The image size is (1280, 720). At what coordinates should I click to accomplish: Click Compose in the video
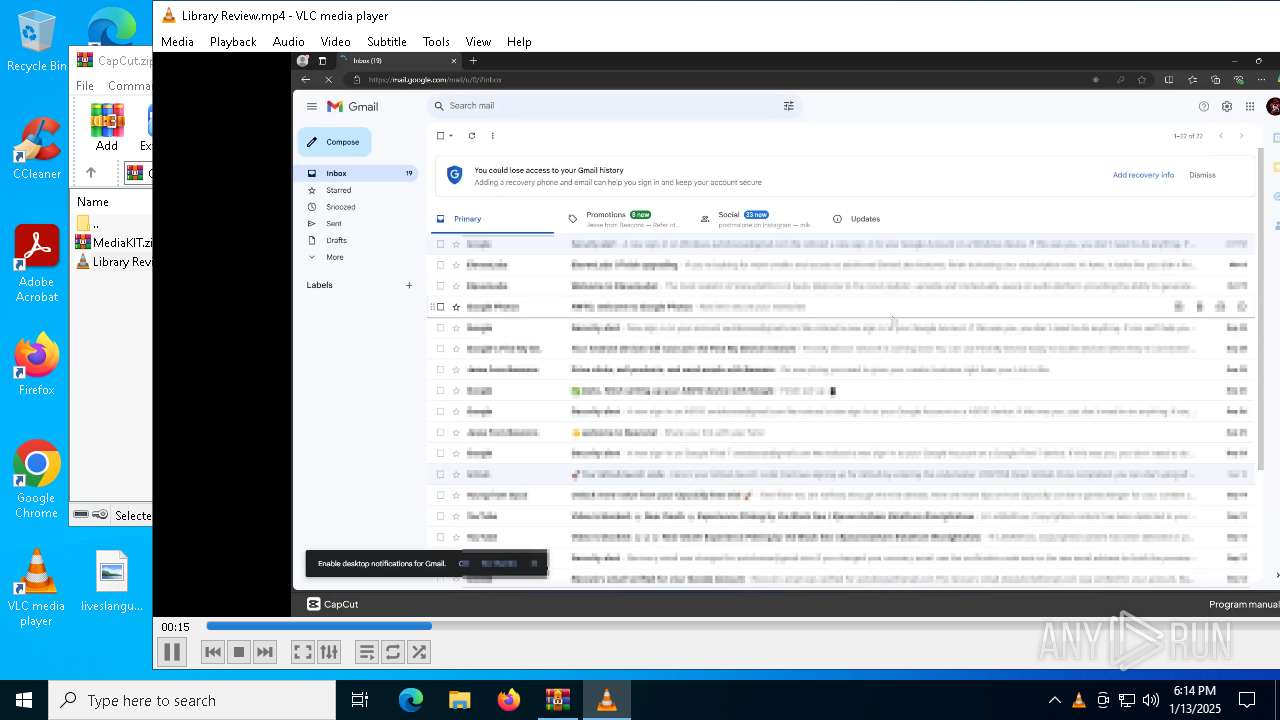(334, 142)
